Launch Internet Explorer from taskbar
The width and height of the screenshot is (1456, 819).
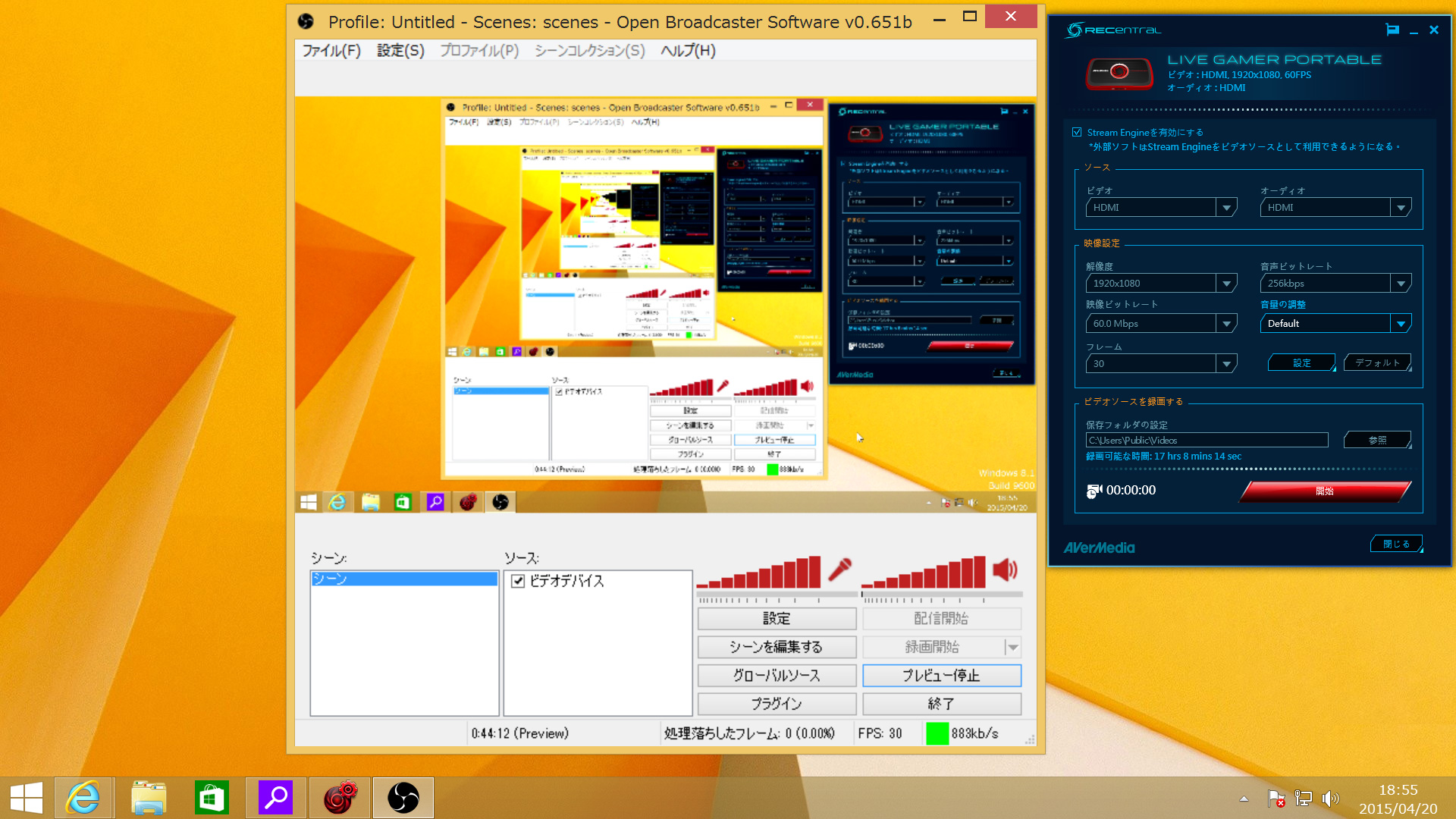coord(83,798)
